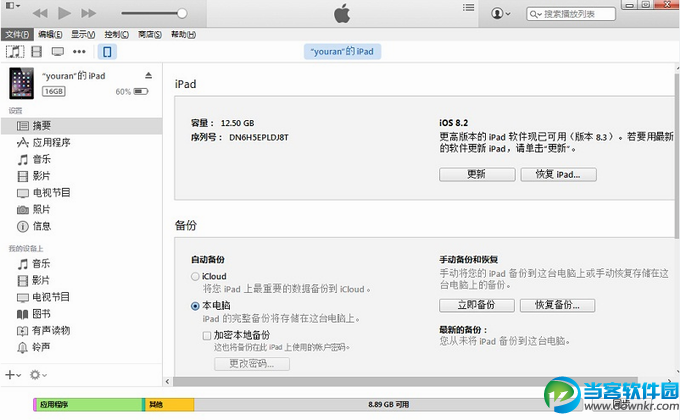Open the mini-player dropdown at top left
Image resolution: width=680 pixels, height=420 pixels.
(12, 6)
